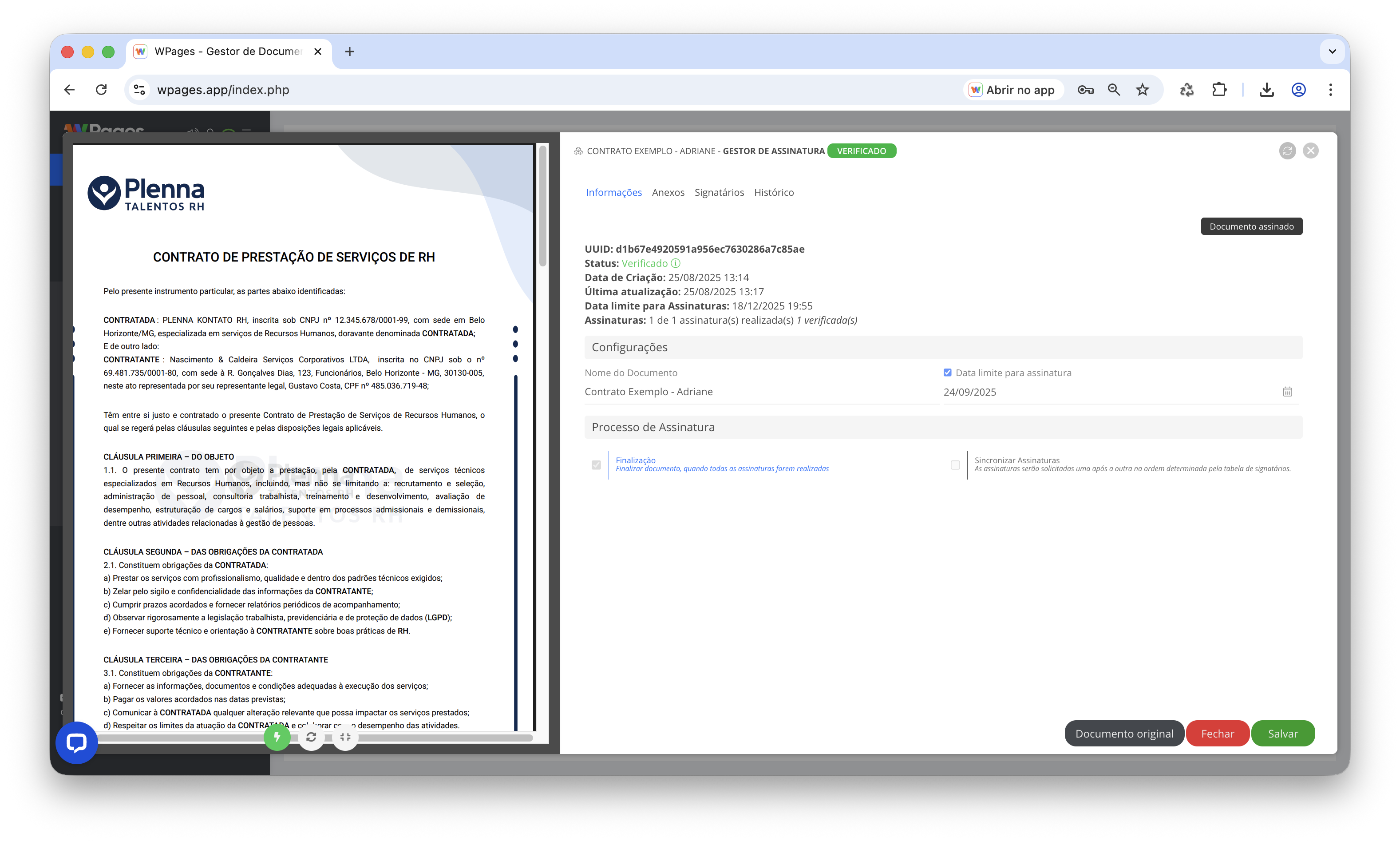
Task: Click the refresh icon under the document preview
Action: [312, 737]
